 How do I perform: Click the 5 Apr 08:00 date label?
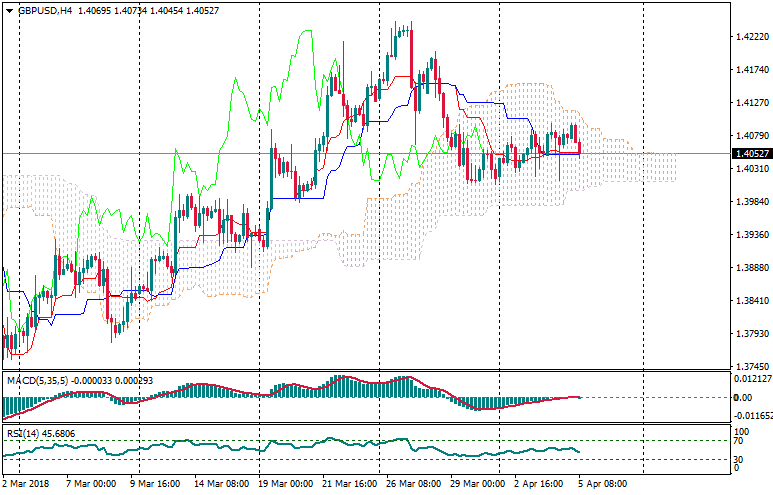pos(604,483)
